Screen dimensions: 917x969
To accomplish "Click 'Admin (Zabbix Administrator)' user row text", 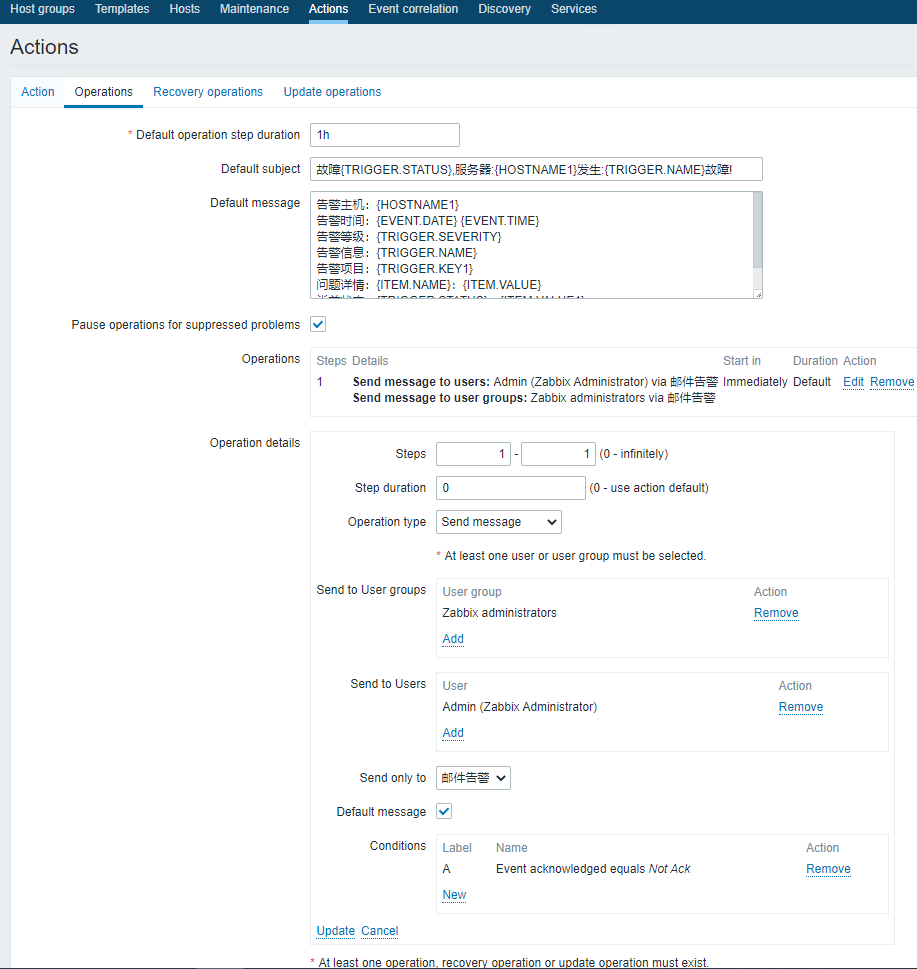I will (520, 707).
